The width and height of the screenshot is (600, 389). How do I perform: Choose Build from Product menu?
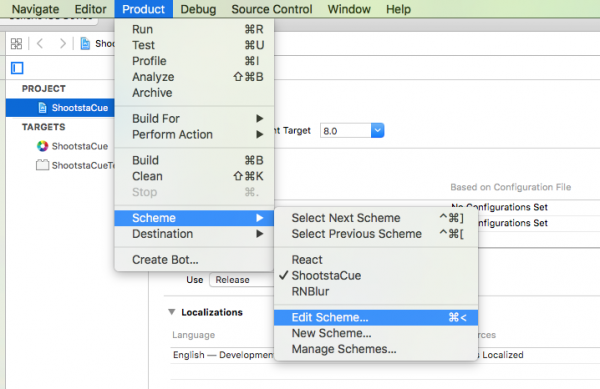coord(194,160)
